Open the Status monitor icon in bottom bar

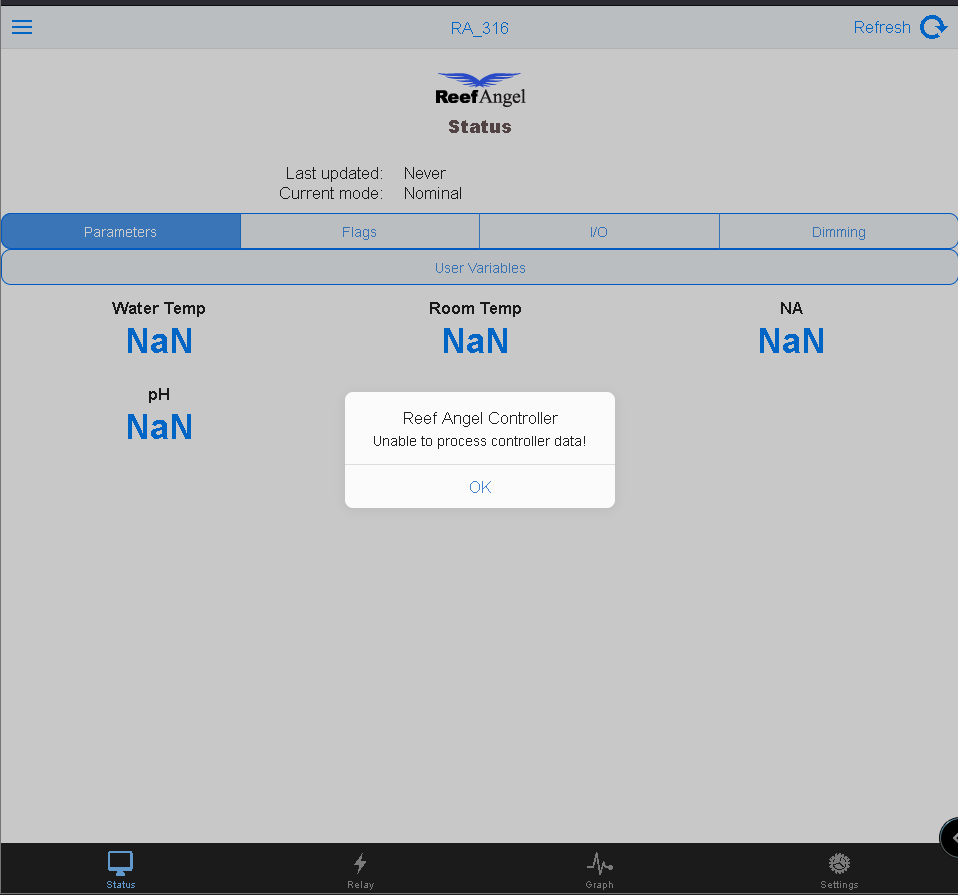(x=120, y=864)
